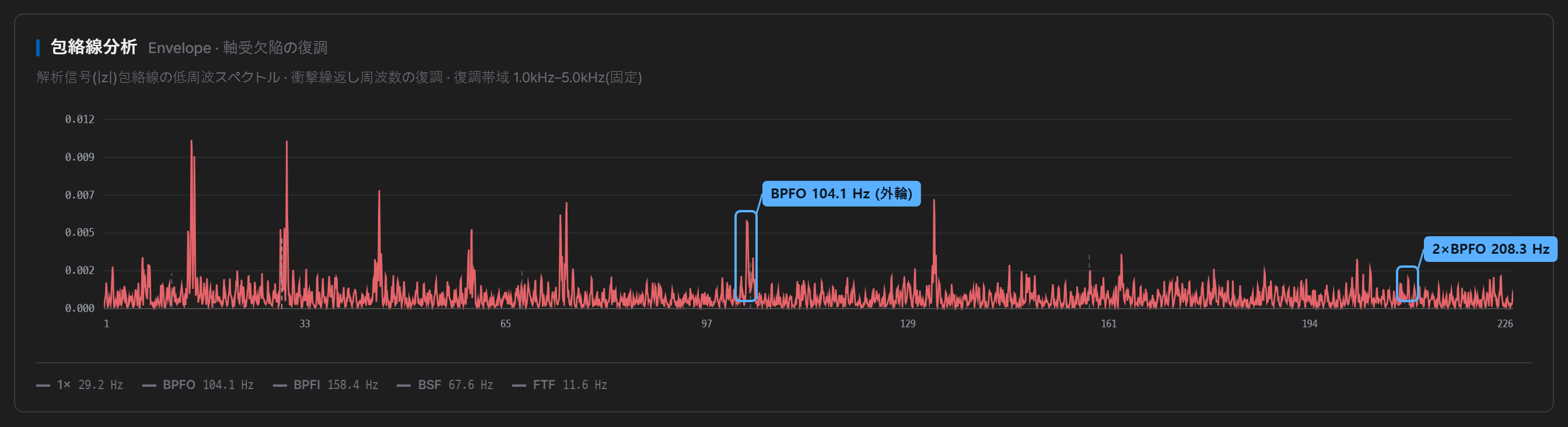Click the 包絡線分析 panel title
1568x427 pixels.
pyautogui.click(x=94, y=47)
